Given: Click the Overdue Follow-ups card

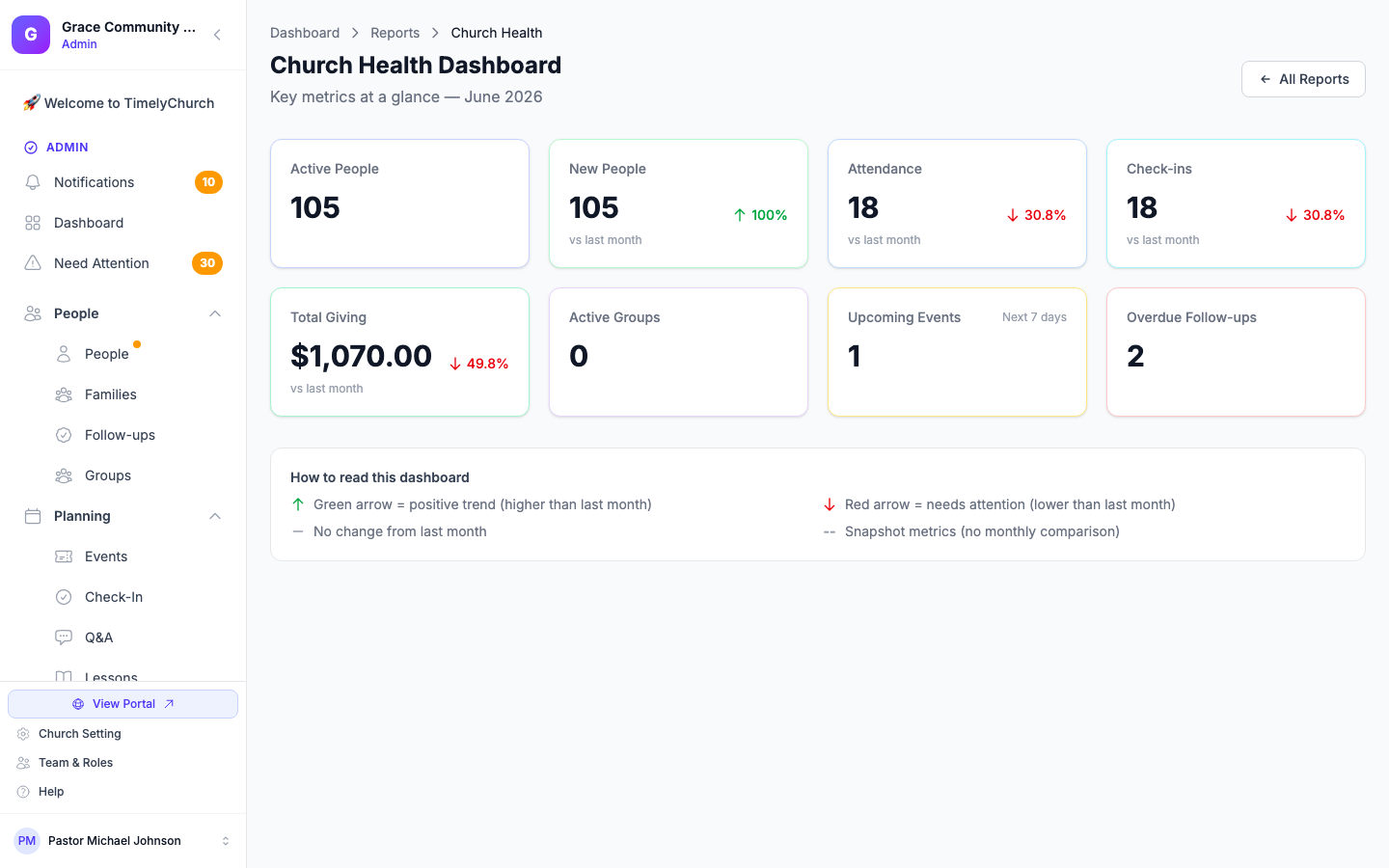Looking at the screenshot, I should [1236, 352].
